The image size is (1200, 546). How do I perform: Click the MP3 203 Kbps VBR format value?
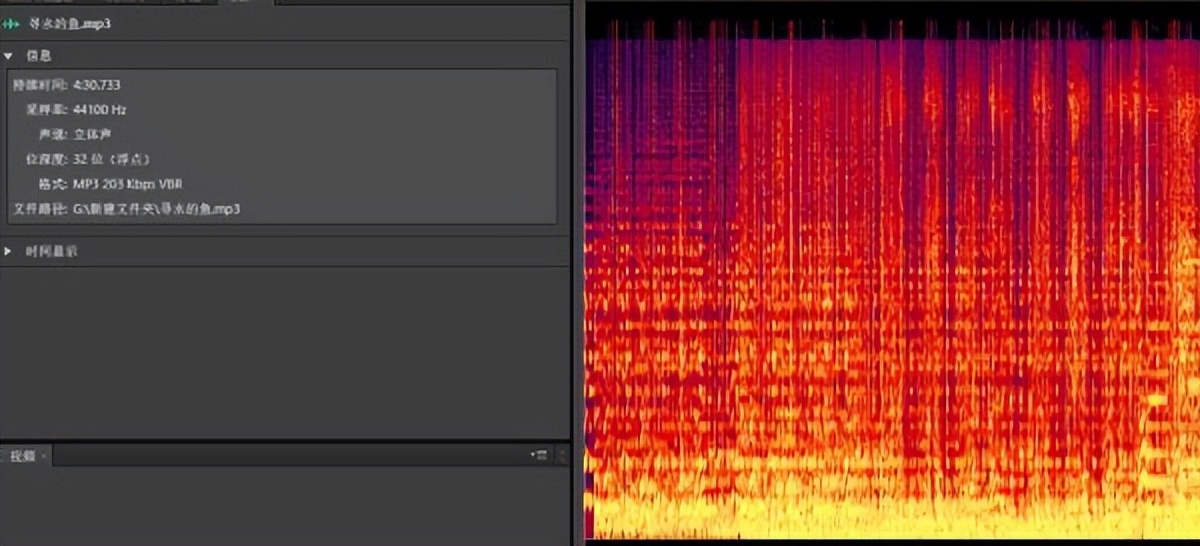[127, 184]
